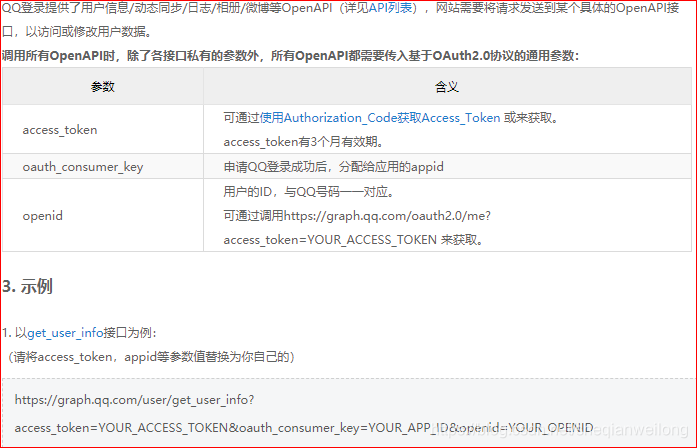Viewport: 697px width, 448px height.
Task: Open the API列表 link
Action: pyautogui.click(x=390, y=8)
